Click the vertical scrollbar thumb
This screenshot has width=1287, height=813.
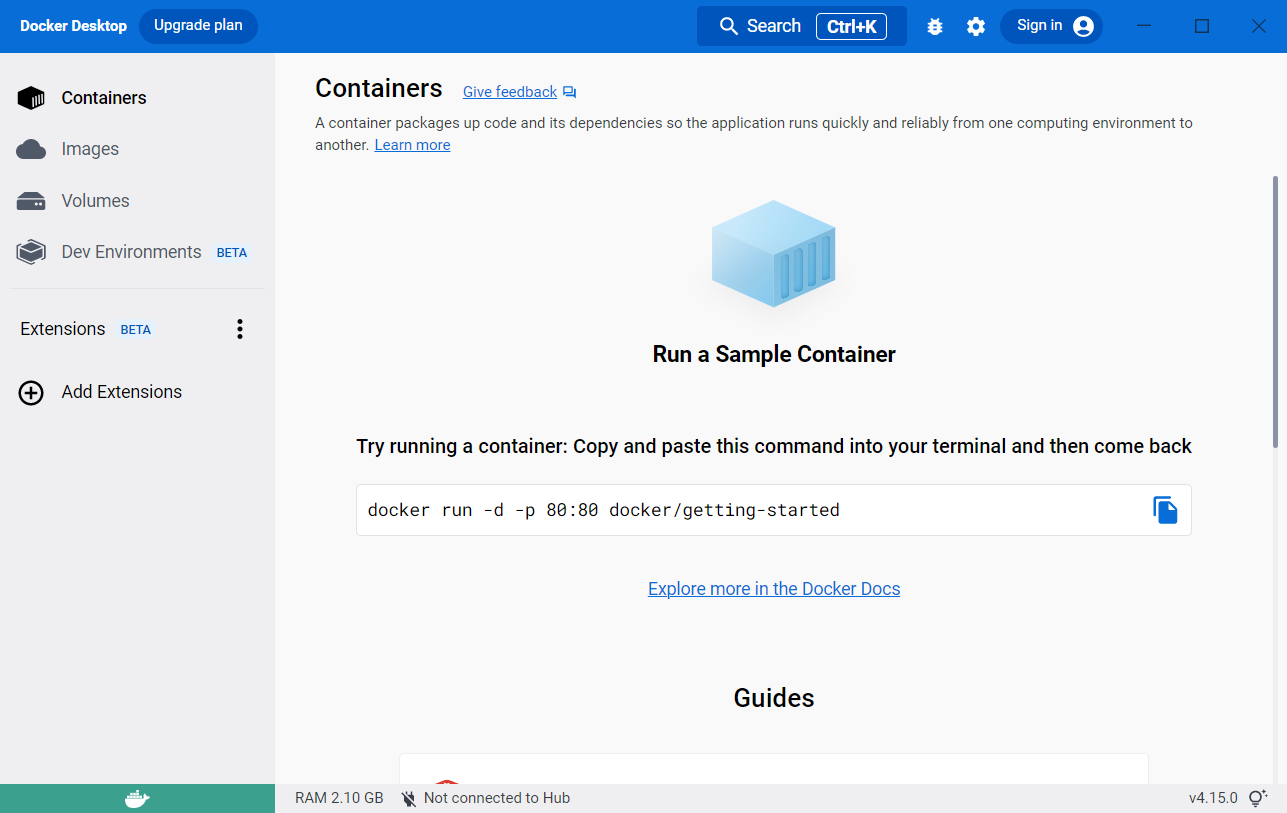click(x=1275, y=312)
